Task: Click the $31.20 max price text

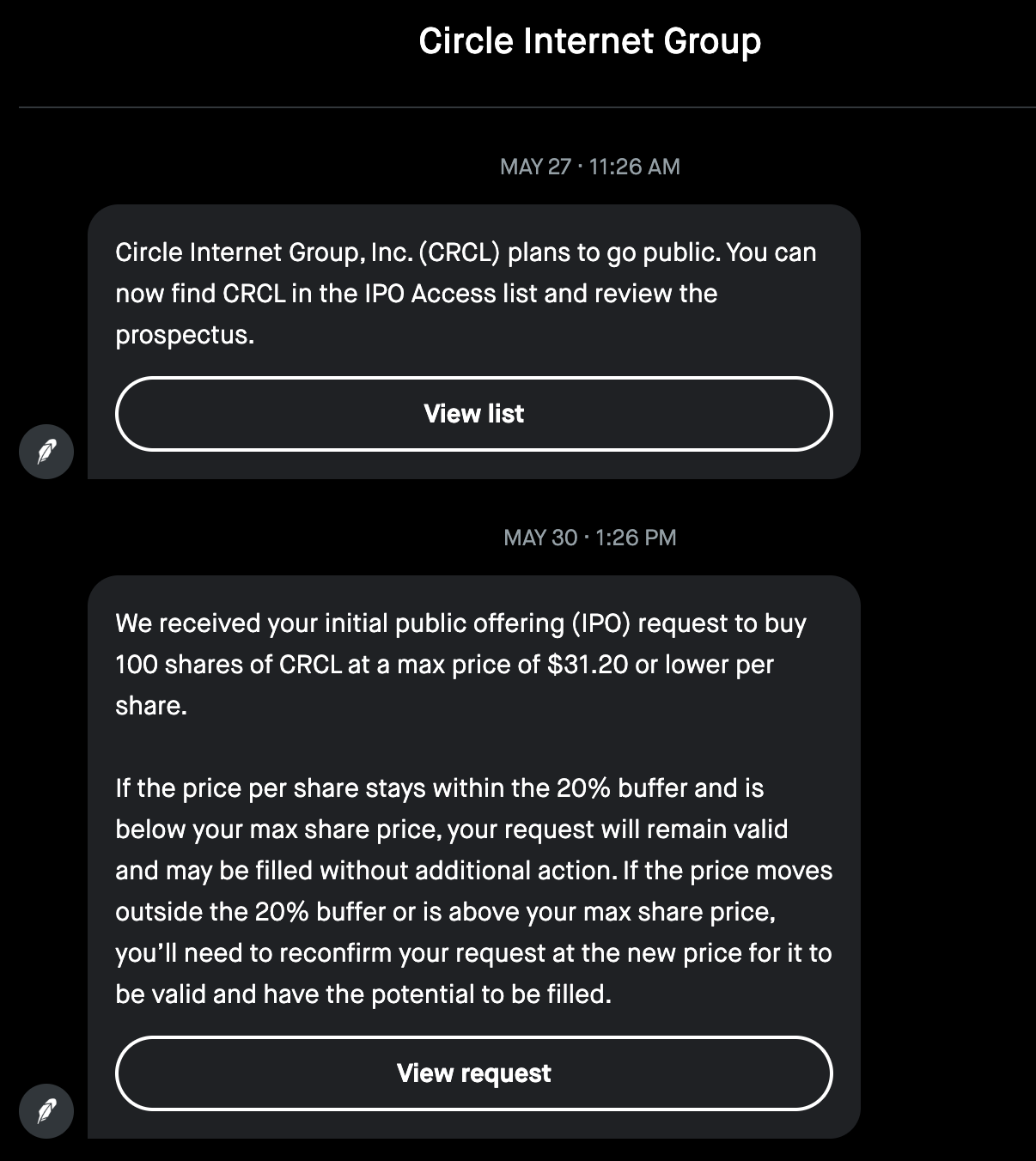Action: click(588, 665)
